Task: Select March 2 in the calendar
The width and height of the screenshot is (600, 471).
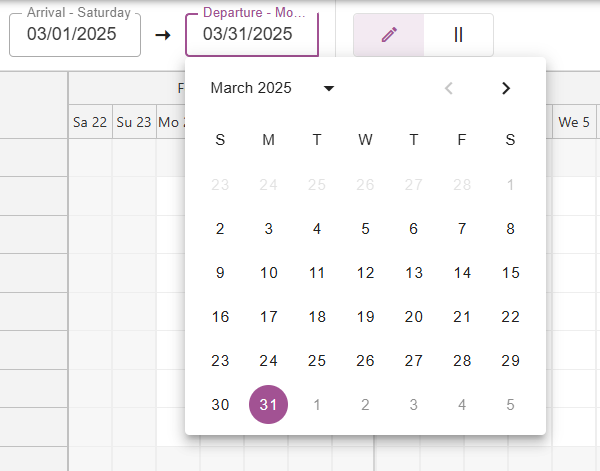Action: click(x=220, y=229)
